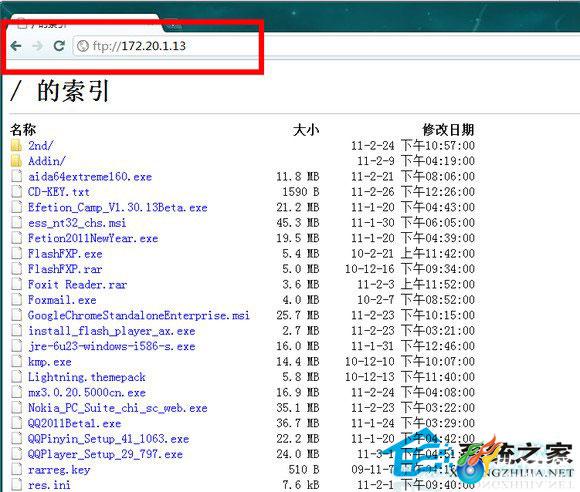This screenshot has width=580, height=492.
Task: Click file icon beside jre-6u23-windows-i586-s.exe
Action: (16, 346)
